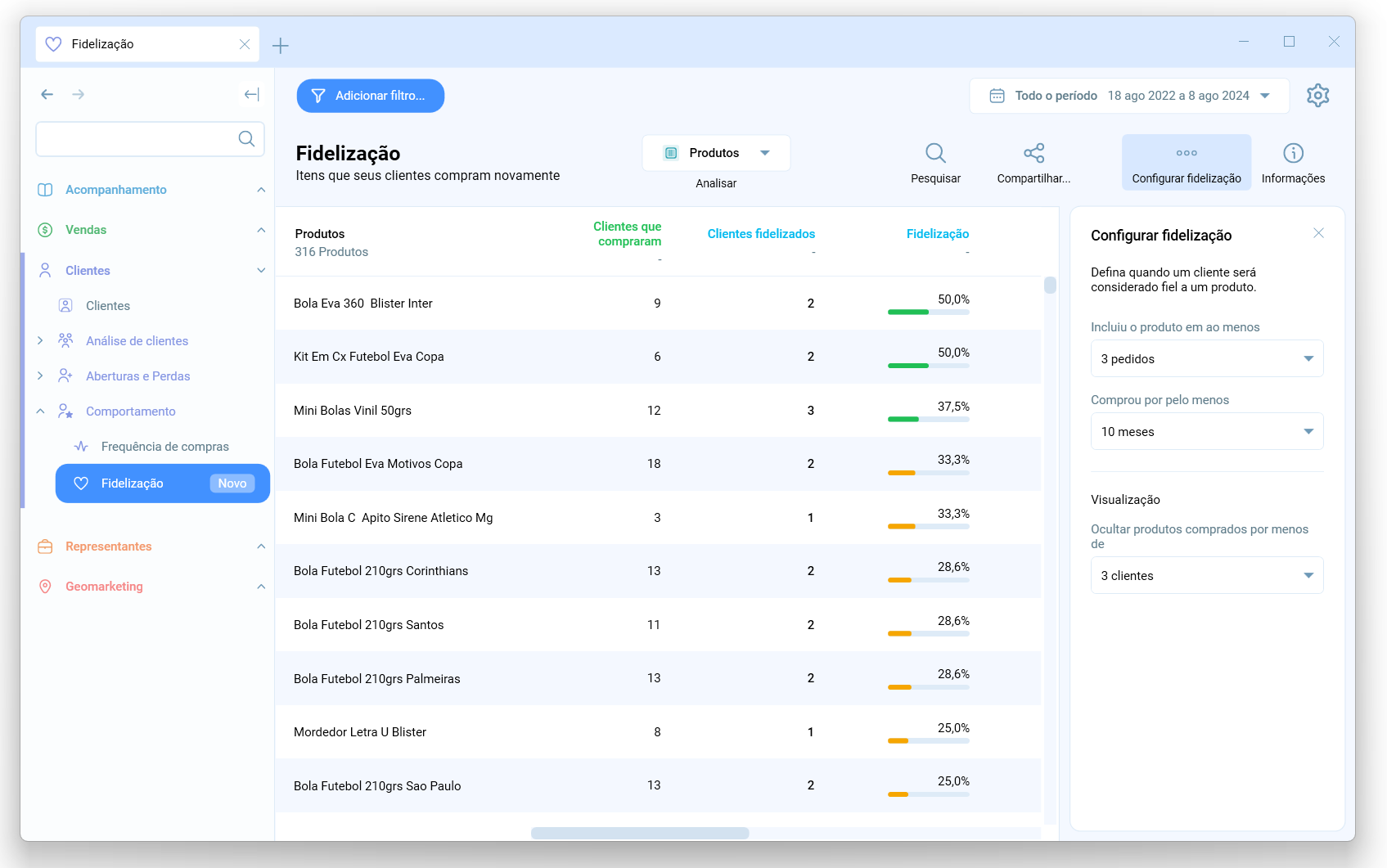Open a new tab with plus icon
Screen dimensions: 1387x868
coord(281,46)
